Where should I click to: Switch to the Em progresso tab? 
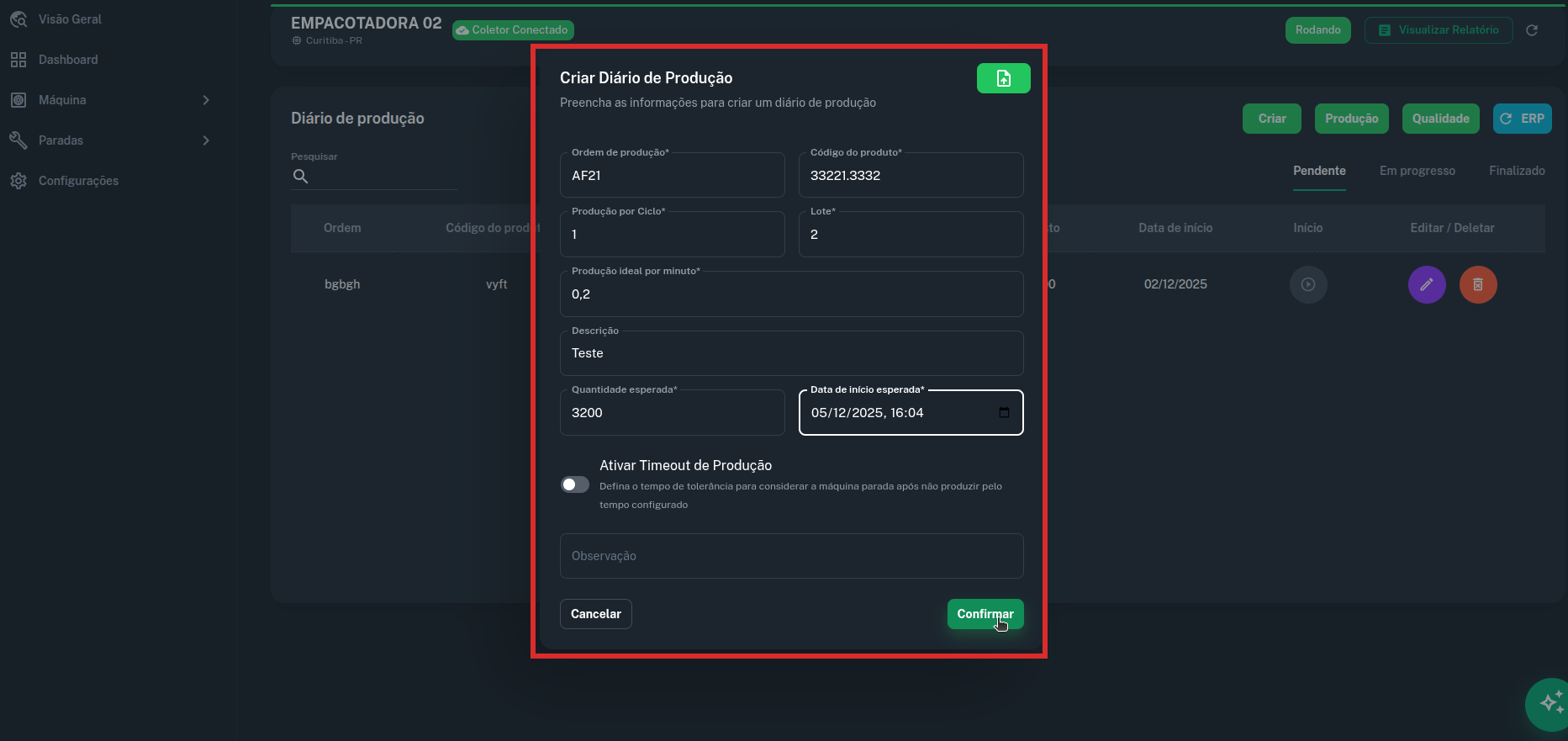1417,171
